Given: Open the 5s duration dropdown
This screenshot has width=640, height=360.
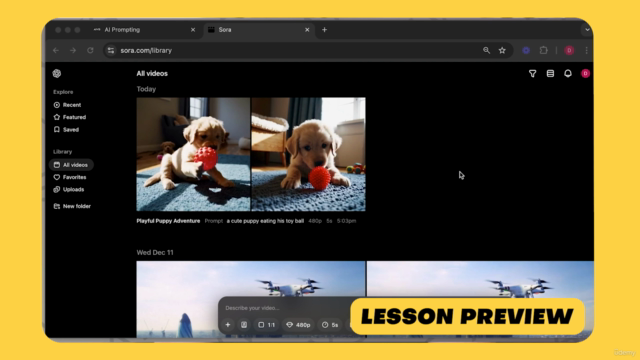Looking at the screenshot, I should click(330, 325).
